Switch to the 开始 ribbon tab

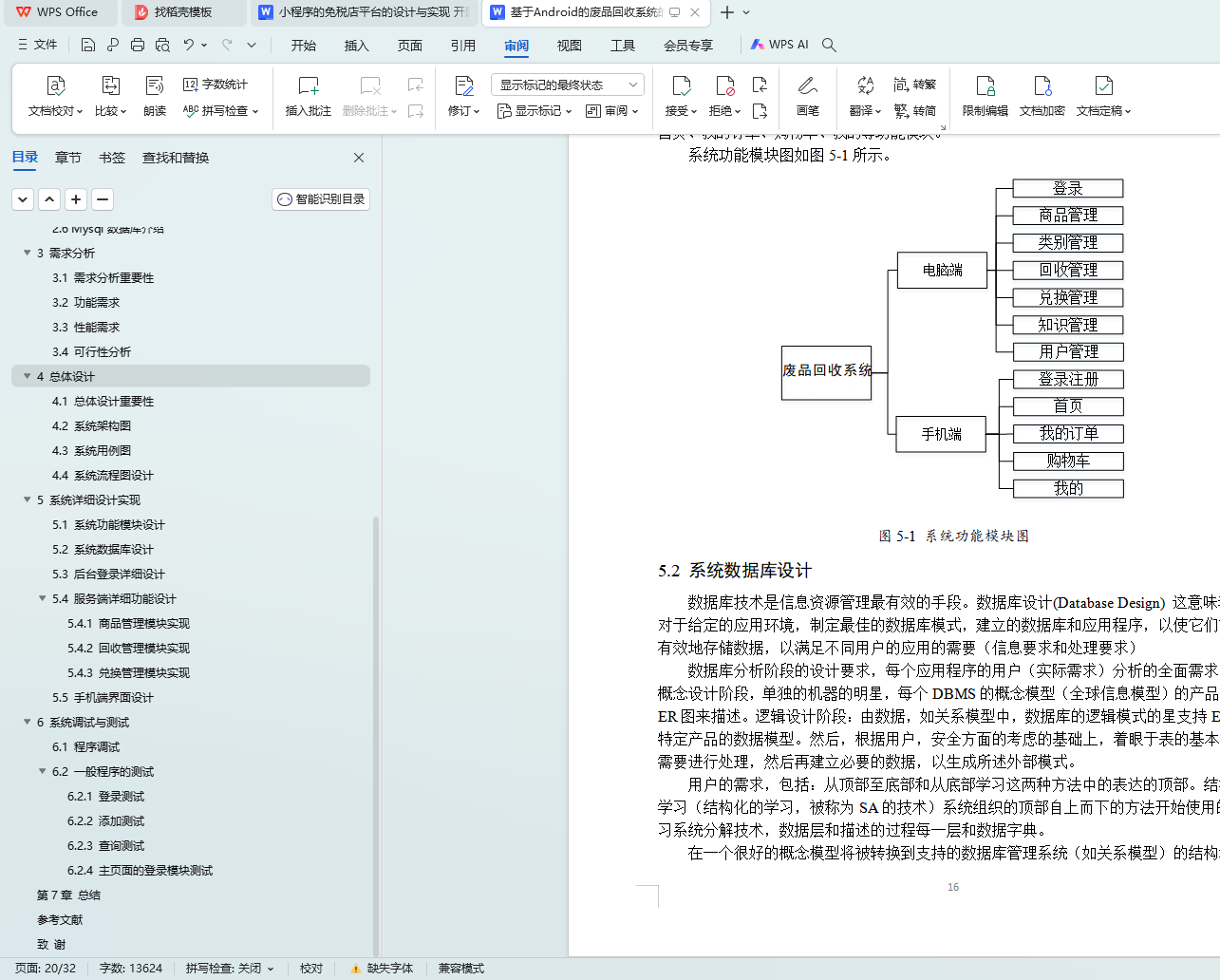[304, 46]
